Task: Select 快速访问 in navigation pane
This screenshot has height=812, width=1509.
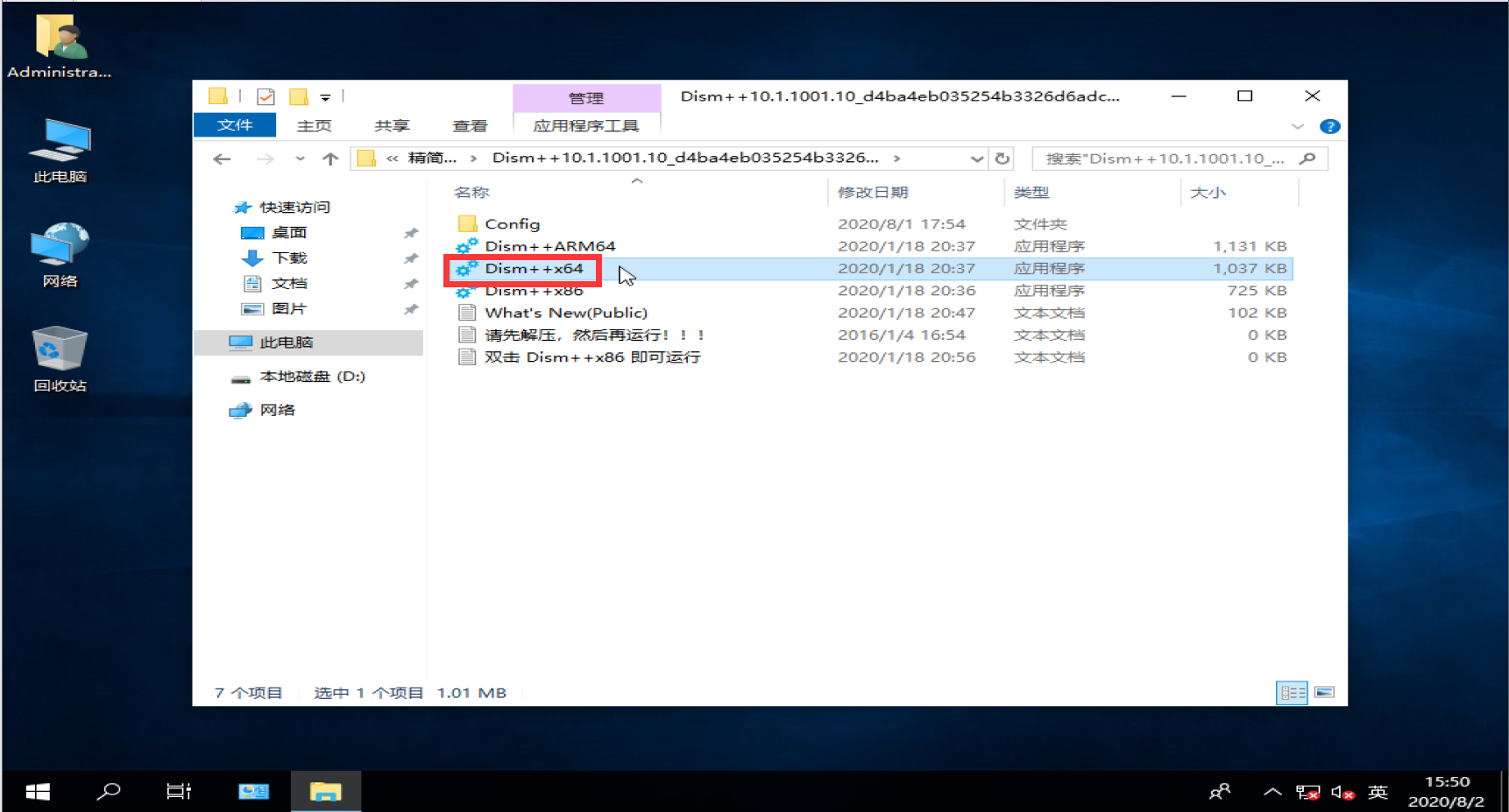Action: point(294,207)
